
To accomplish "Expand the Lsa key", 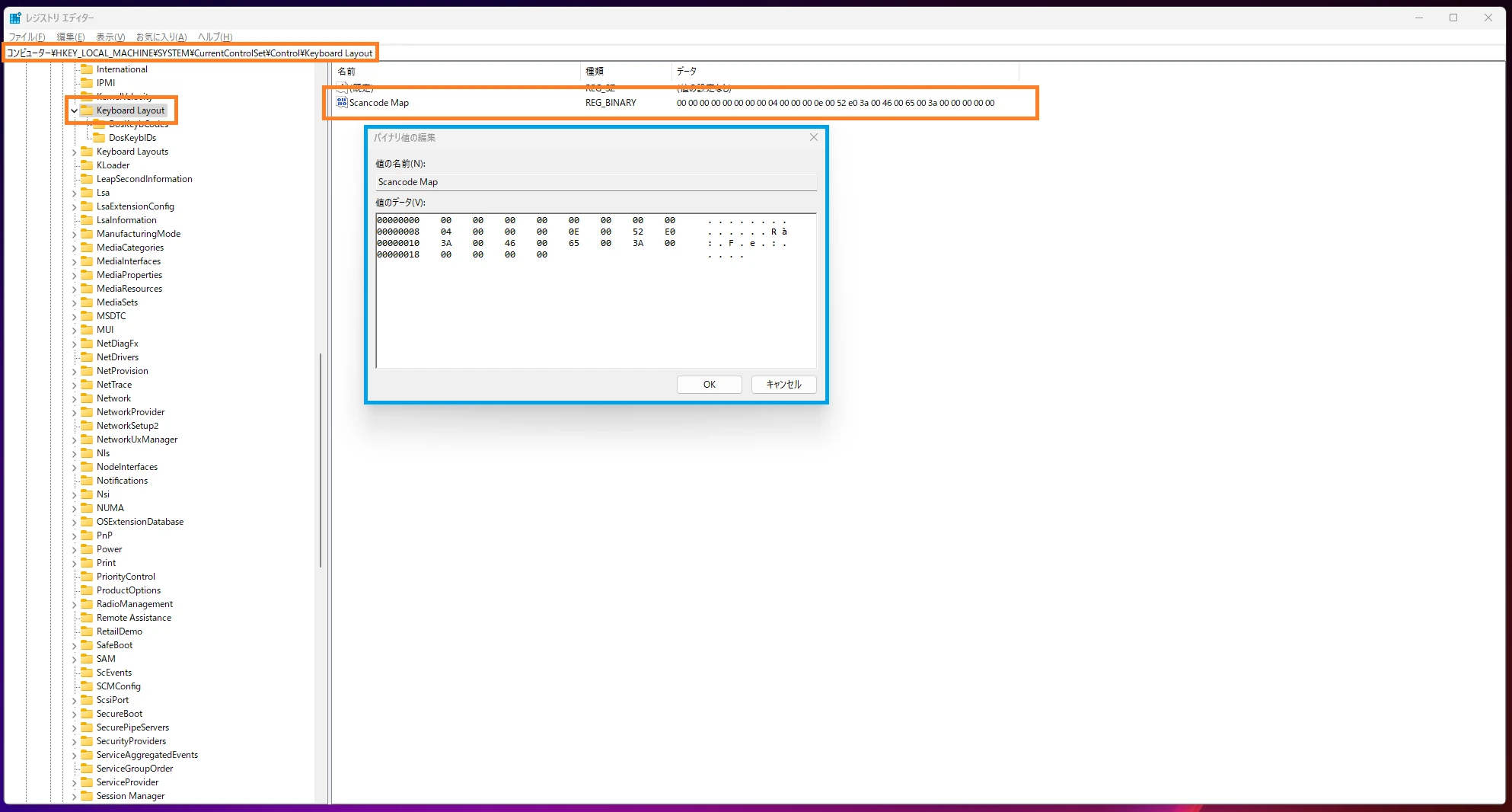I will [74, 193].
